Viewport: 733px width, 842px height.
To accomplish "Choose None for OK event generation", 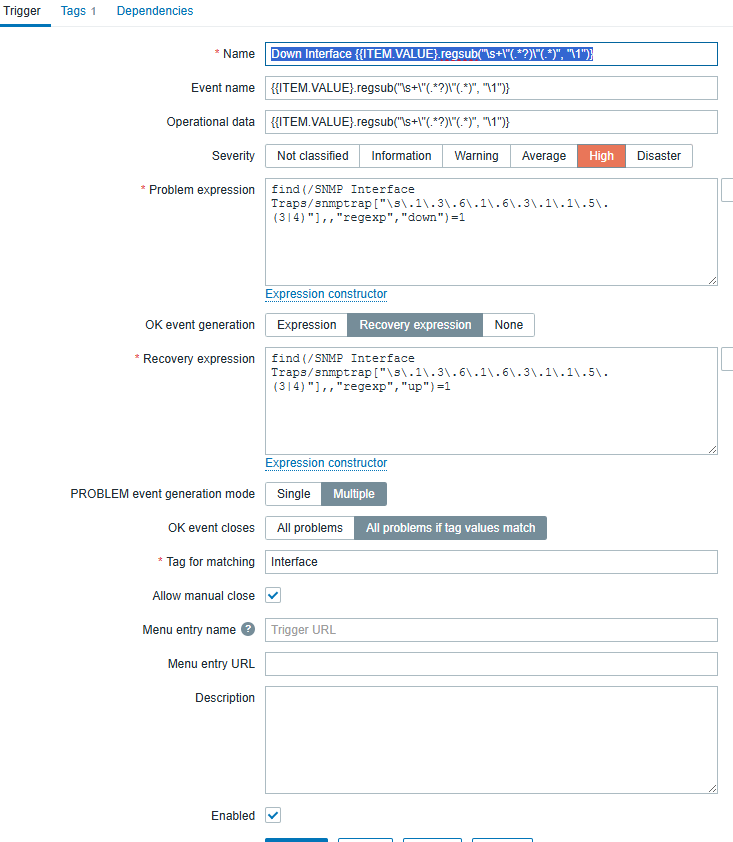I will click(x=509, y=325).
